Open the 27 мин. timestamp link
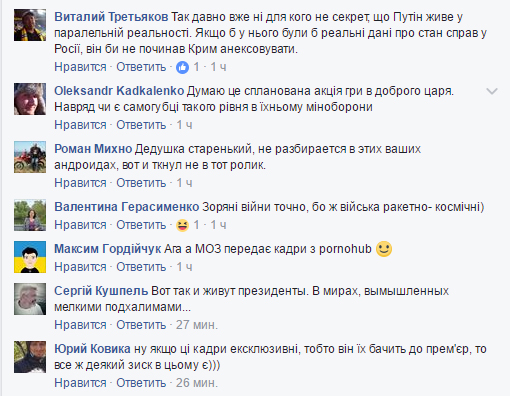The width and height of the screenshot is (510, 396). pyautogui.click(x=197, y=325)
